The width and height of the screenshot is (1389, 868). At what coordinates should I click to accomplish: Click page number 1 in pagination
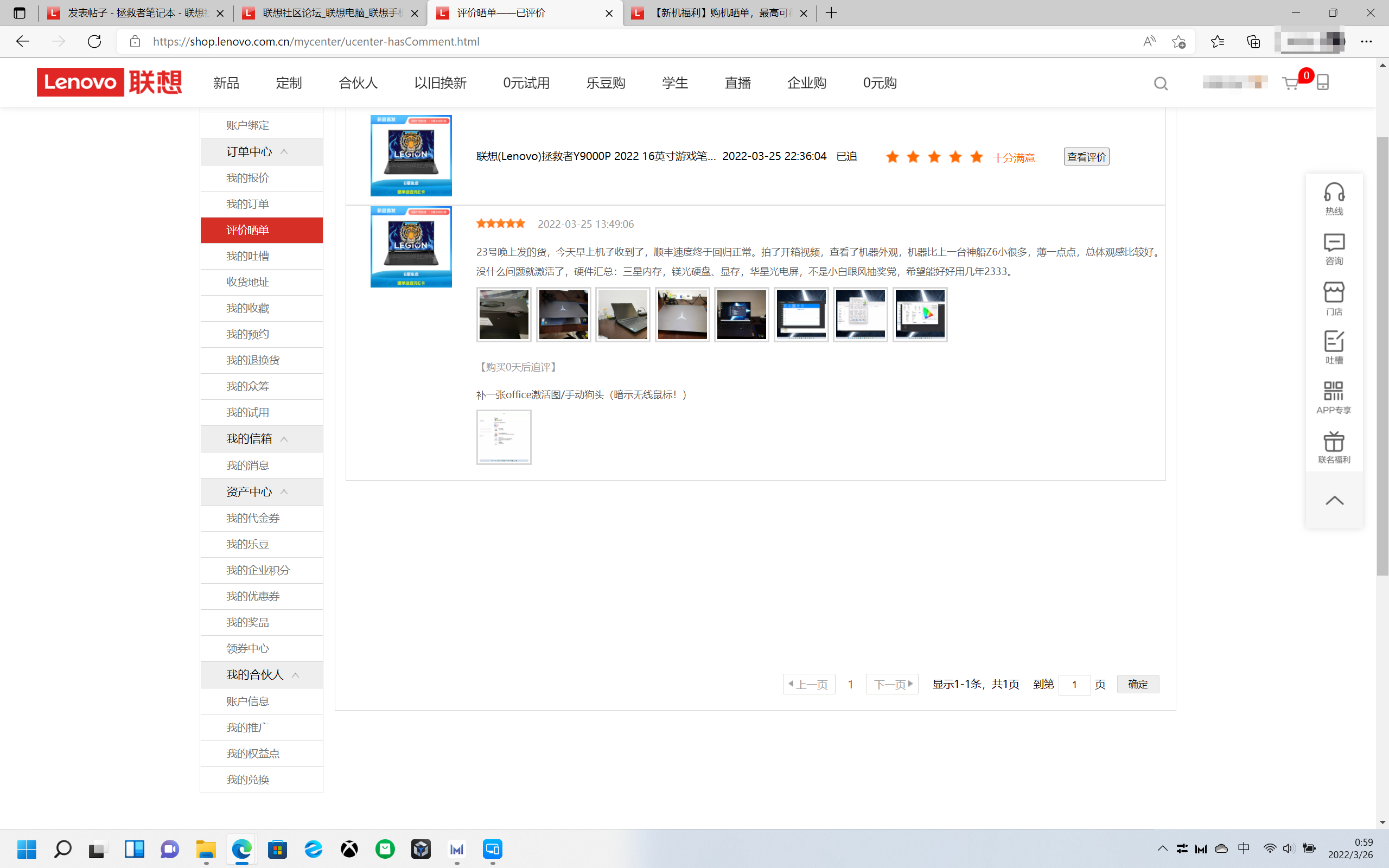point(850,684)
